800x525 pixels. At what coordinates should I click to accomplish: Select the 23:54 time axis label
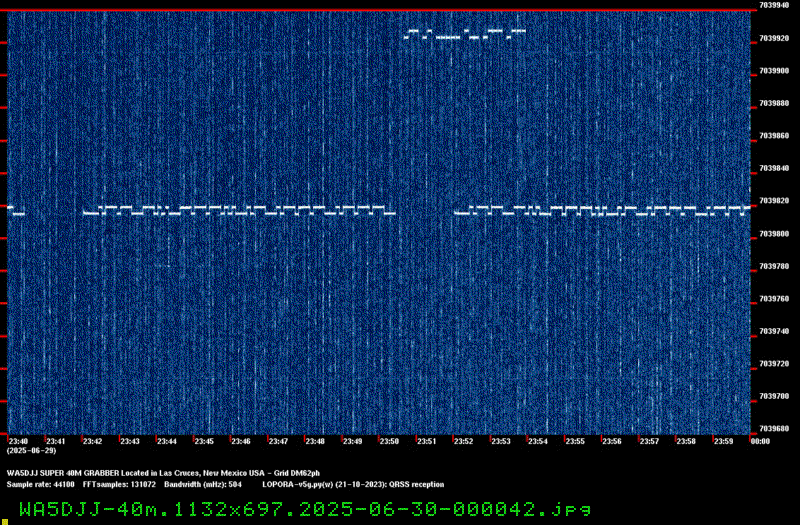[538, 441]
